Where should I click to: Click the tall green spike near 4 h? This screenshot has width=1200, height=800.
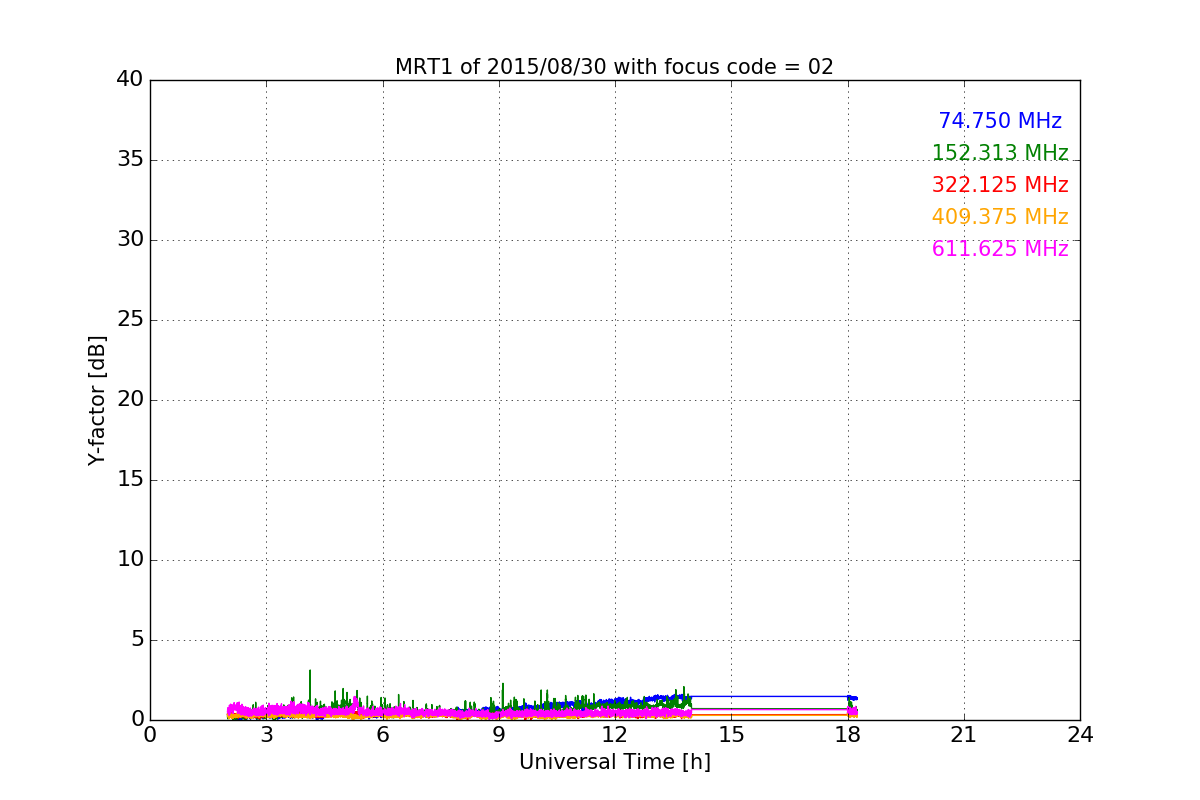[x=310, y=688]
